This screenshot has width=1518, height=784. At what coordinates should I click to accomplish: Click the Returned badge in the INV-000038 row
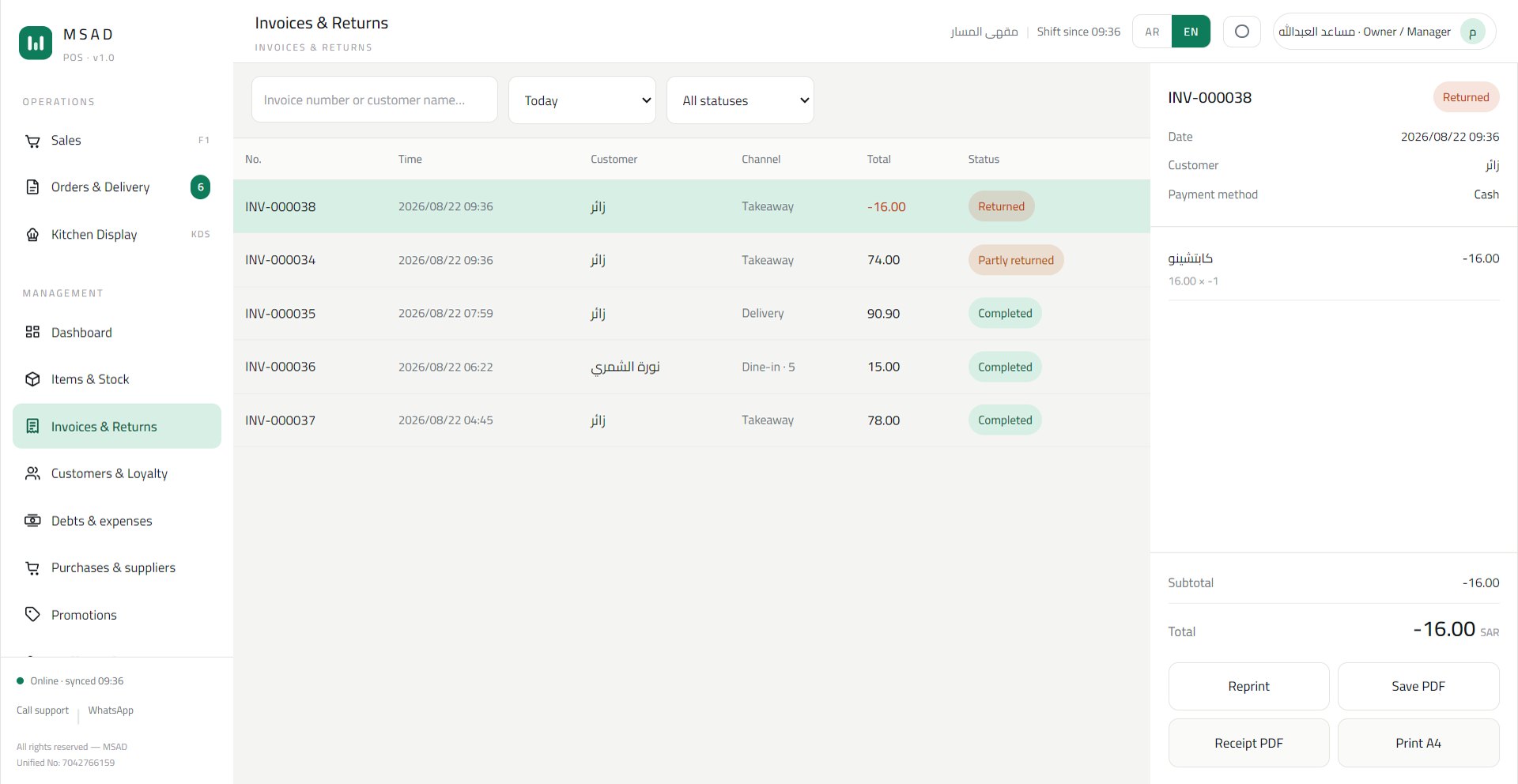1001,206
